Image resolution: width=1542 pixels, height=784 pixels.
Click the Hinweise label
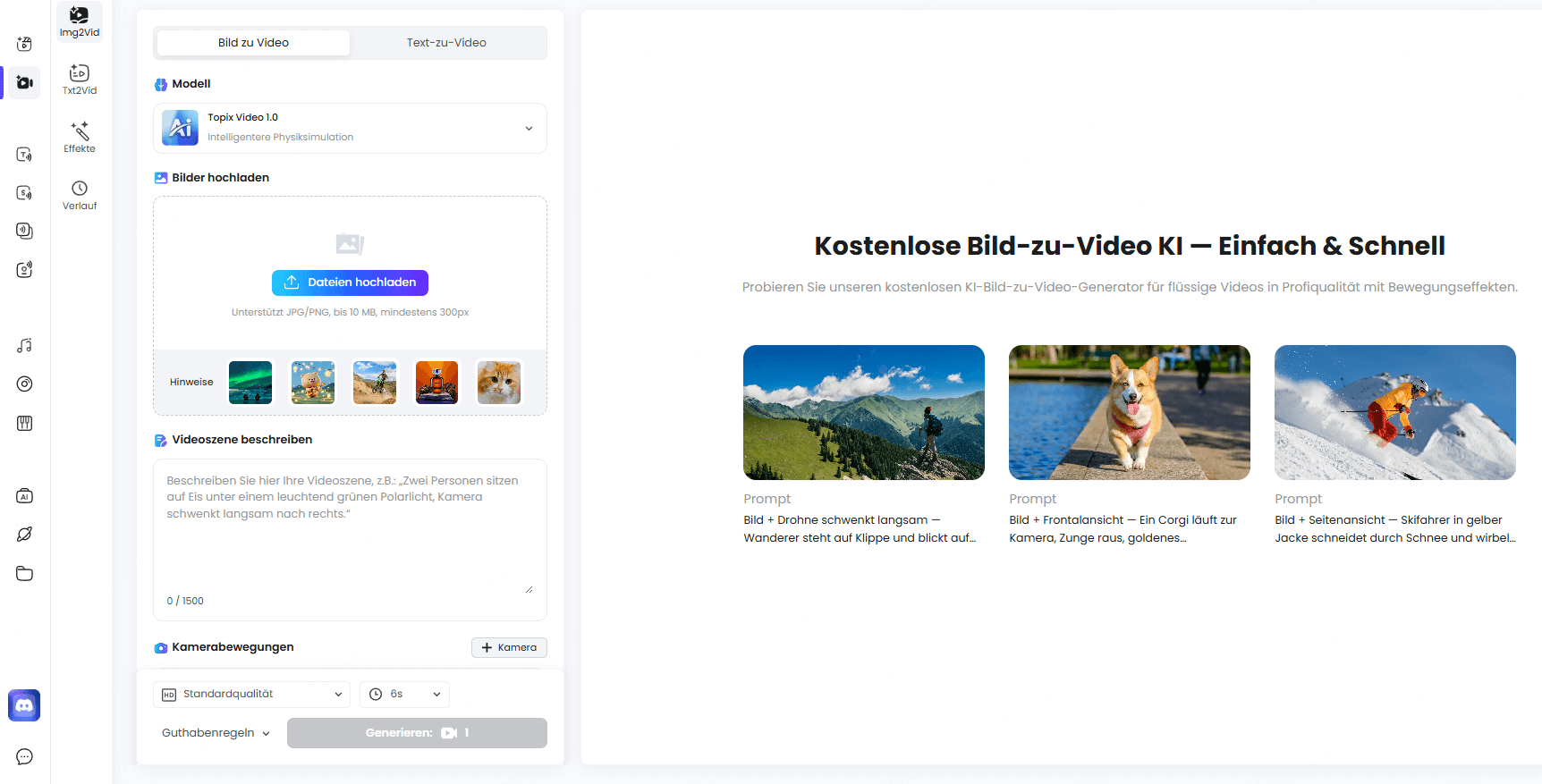tap(191, 382)
